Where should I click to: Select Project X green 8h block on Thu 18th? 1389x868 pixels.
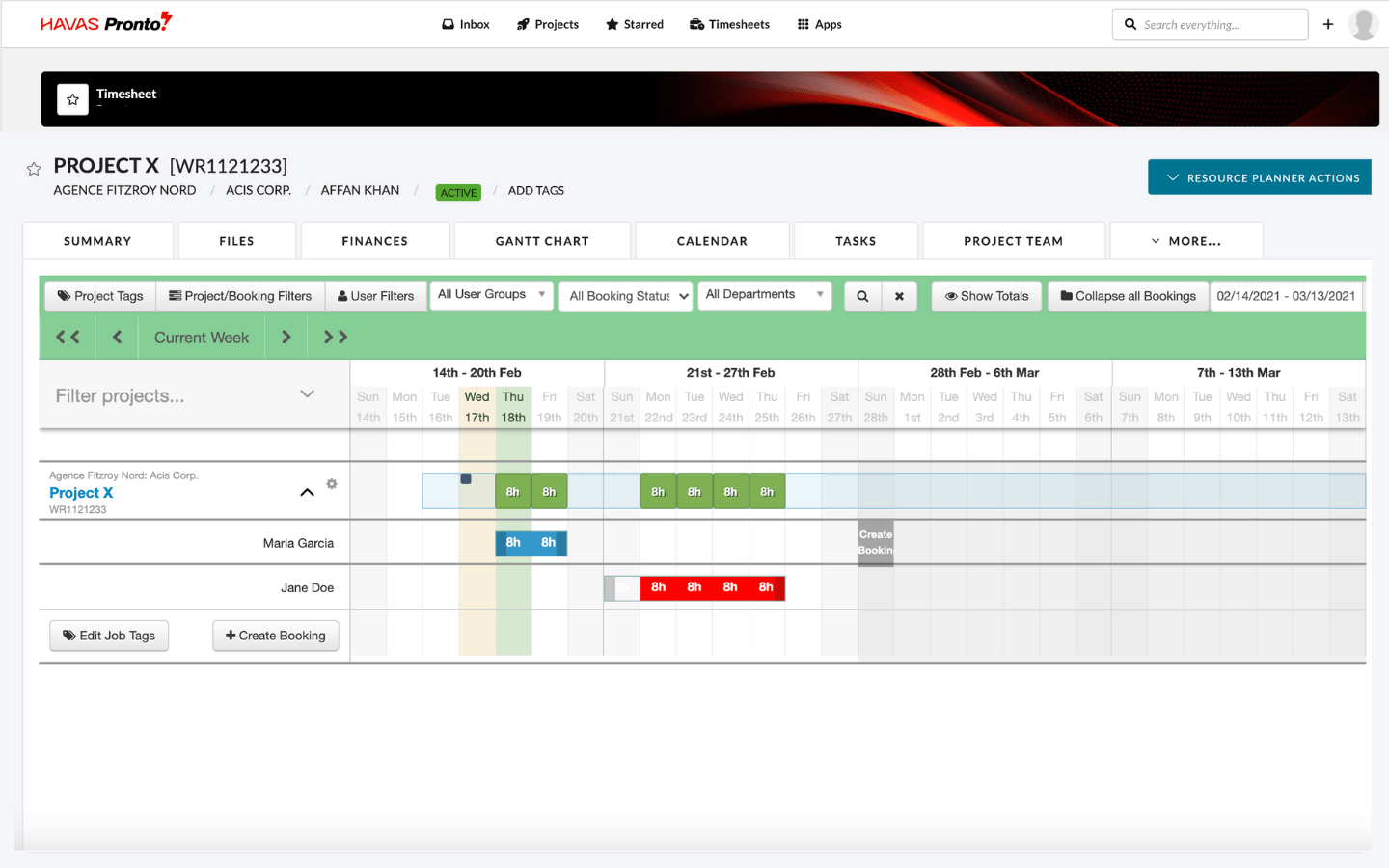(513, 491)
